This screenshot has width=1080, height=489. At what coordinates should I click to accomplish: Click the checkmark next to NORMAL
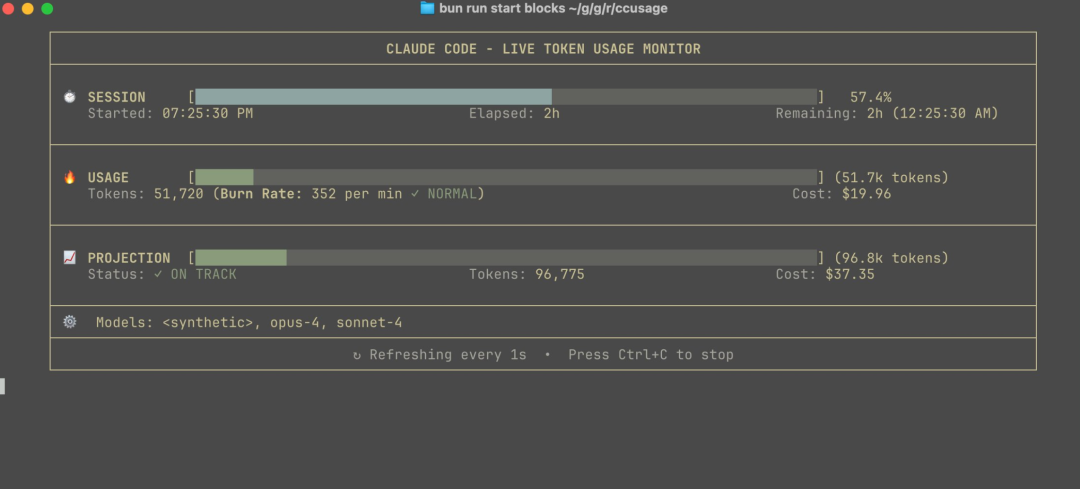[415, 194]
